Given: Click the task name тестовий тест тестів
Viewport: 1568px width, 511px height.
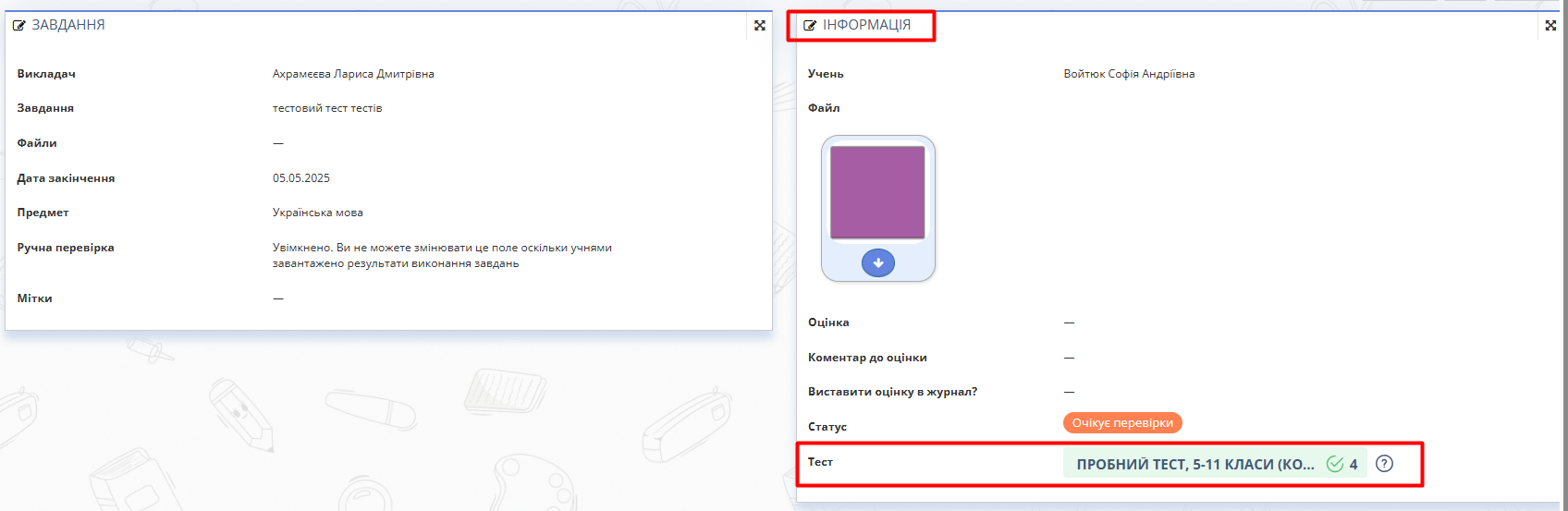Looking at the screenshot, I should (x=327, y=108).
